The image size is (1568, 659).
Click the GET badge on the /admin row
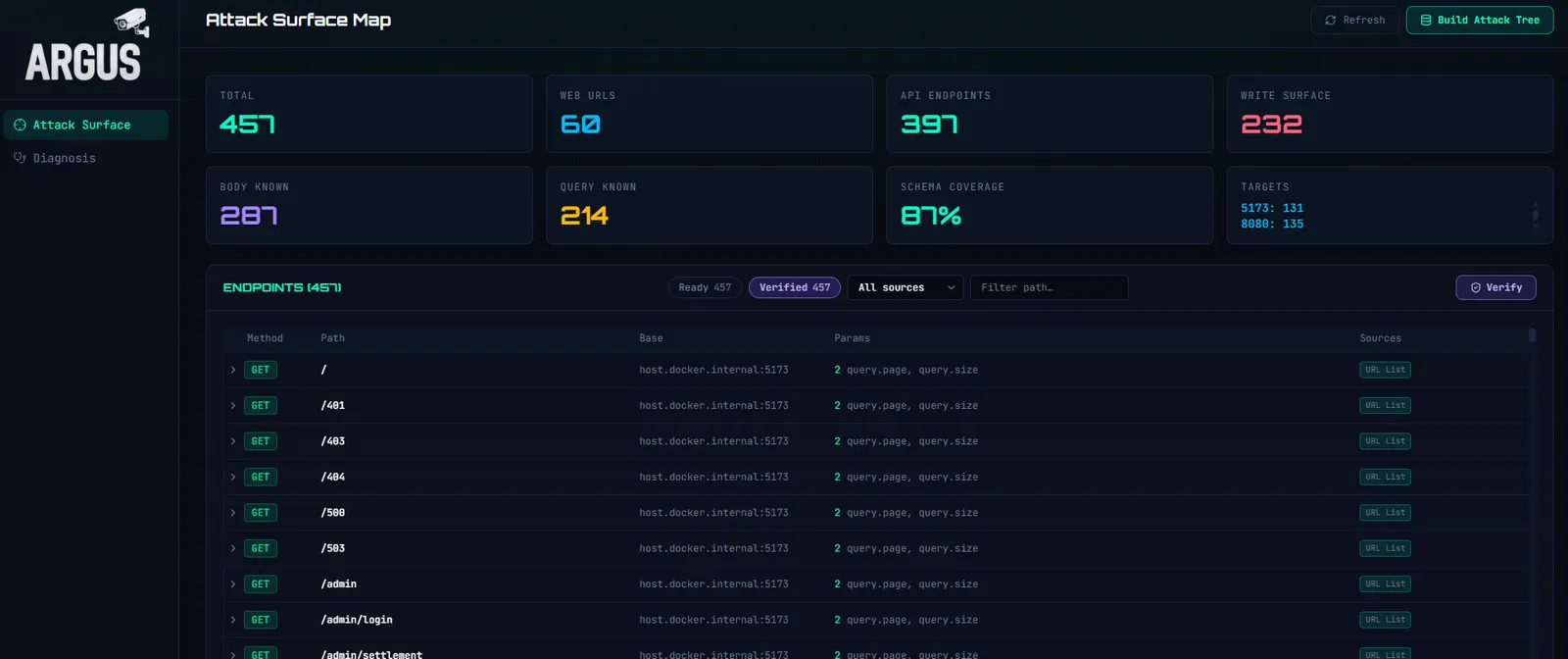pos(261,584)
